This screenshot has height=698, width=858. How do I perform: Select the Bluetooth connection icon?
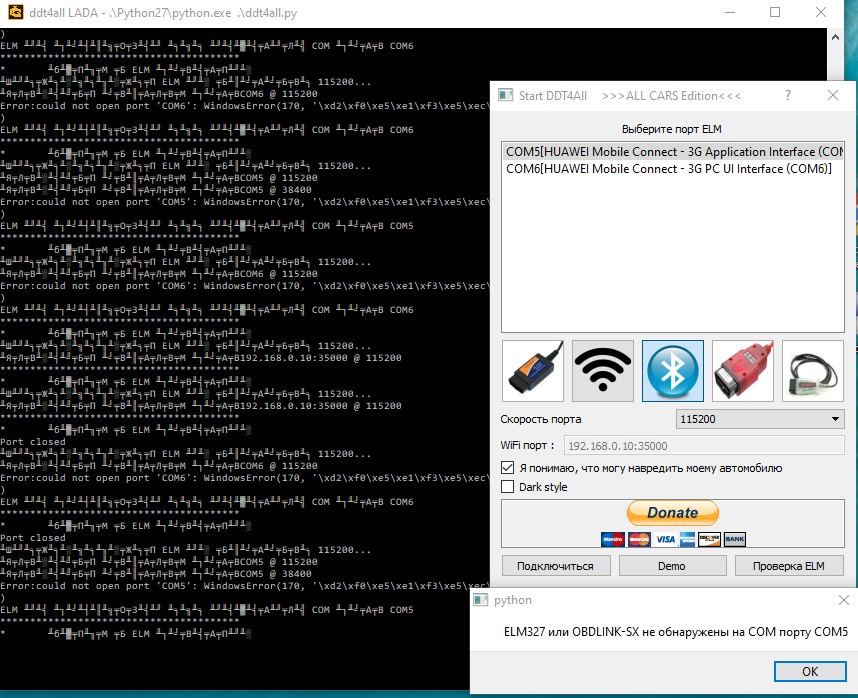[672, 371]
